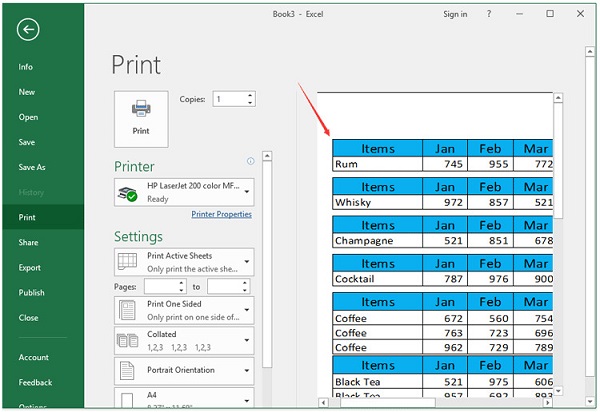Screen dimensions: 600x412
Task: Click preview horizontal scrollbar left arrow
Action: pyautogui.click(x=324, y=402)
